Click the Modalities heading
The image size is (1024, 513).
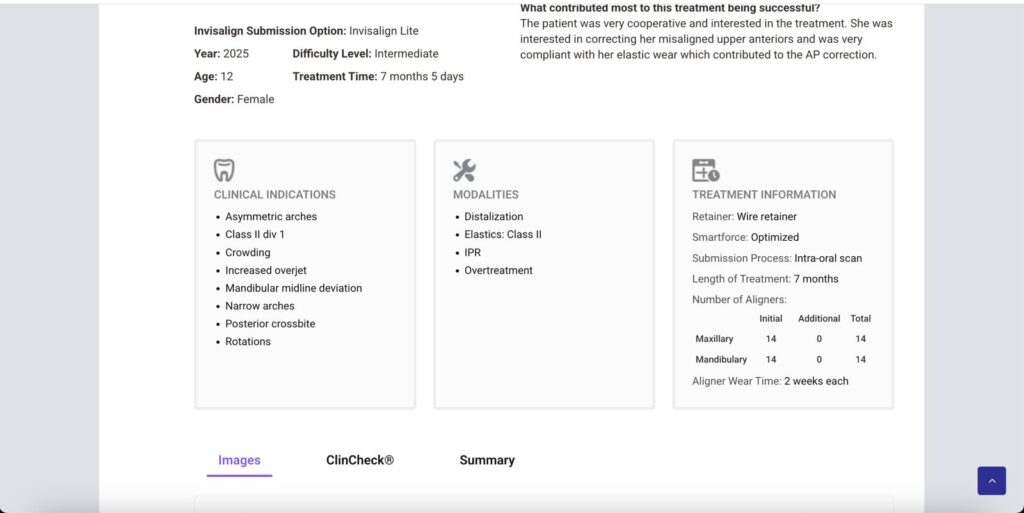click(486, 195)
